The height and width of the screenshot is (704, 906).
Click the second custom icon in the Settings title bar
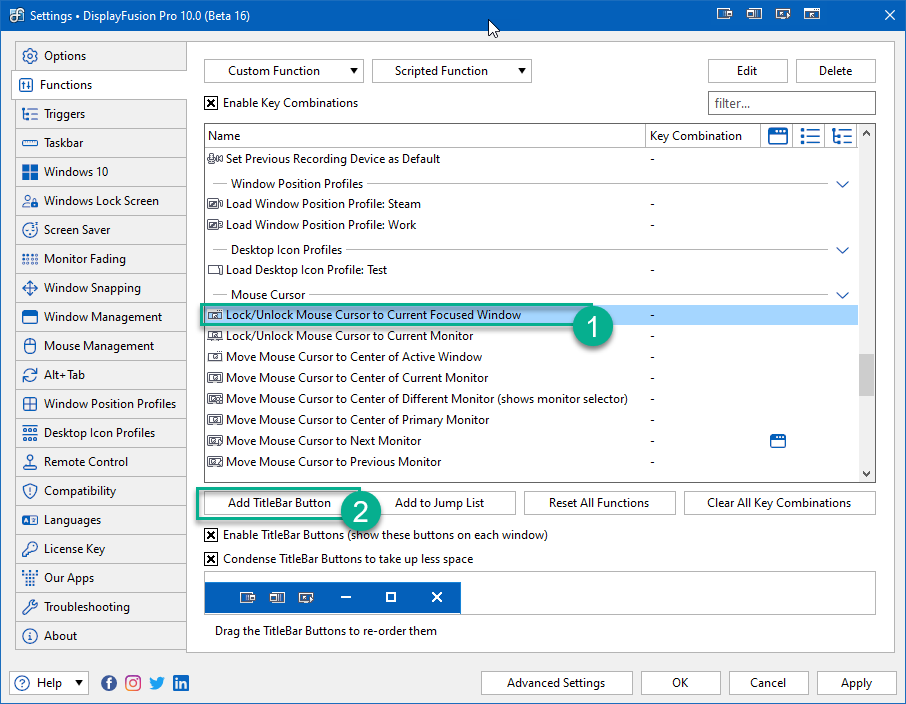point(754,14)
